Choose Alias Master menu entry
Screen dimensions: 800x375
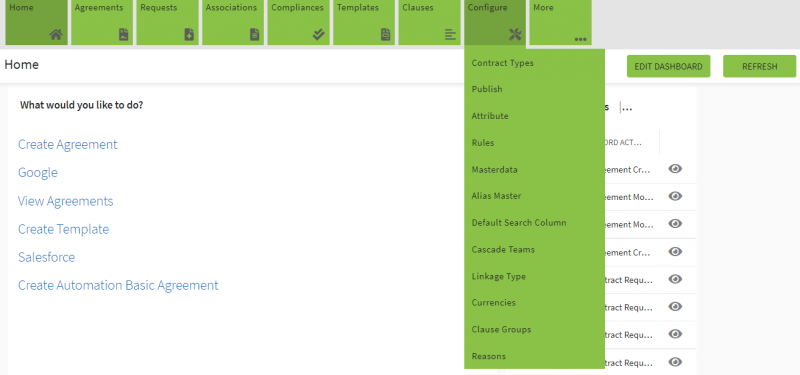[496, 196]
